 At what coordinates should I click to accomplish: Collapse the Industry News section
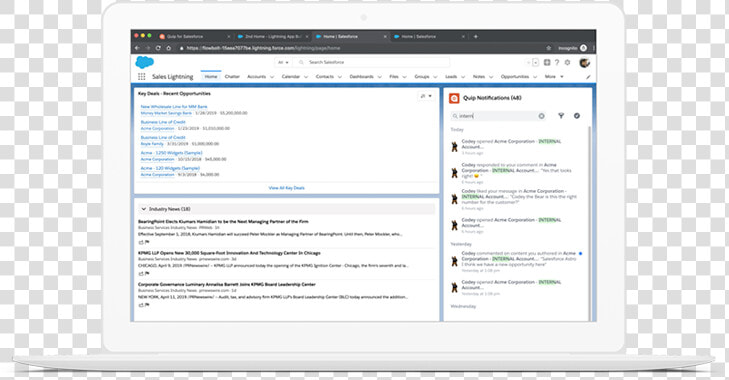(144, 209)
